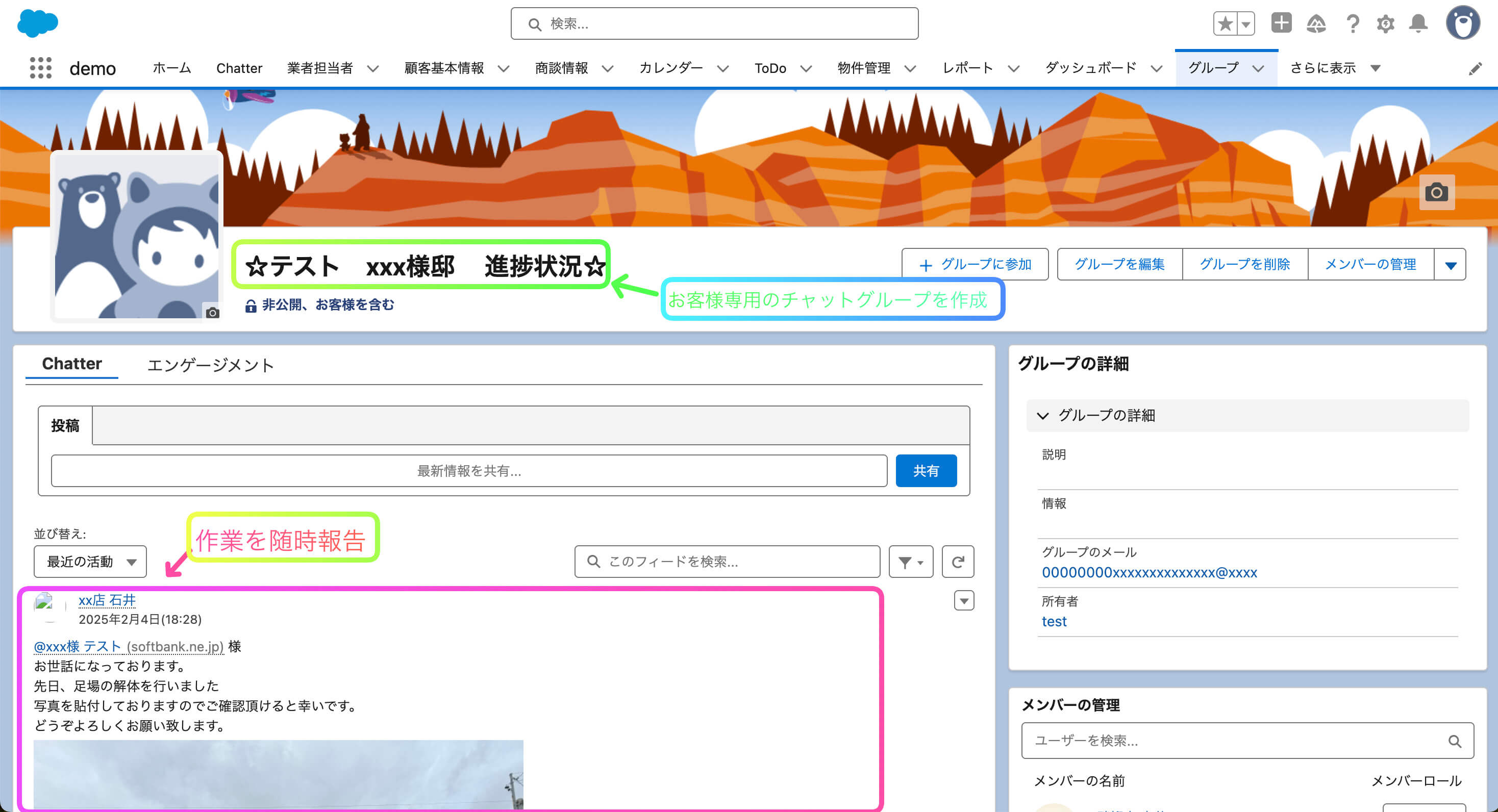Viewport: 1498px width, 812px height.
Task: Click the group photo camera icon
Action: point(212,313)
